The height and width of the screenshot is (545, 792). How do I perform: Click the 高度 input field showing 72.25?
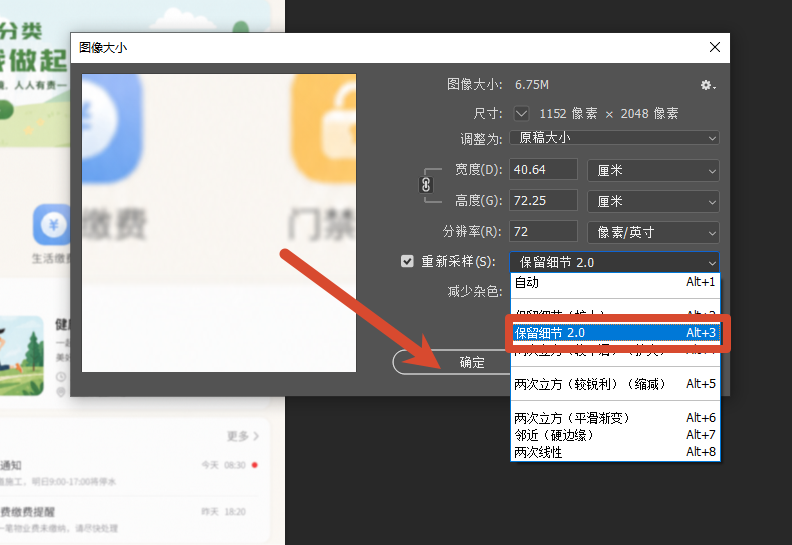(543, 201)
